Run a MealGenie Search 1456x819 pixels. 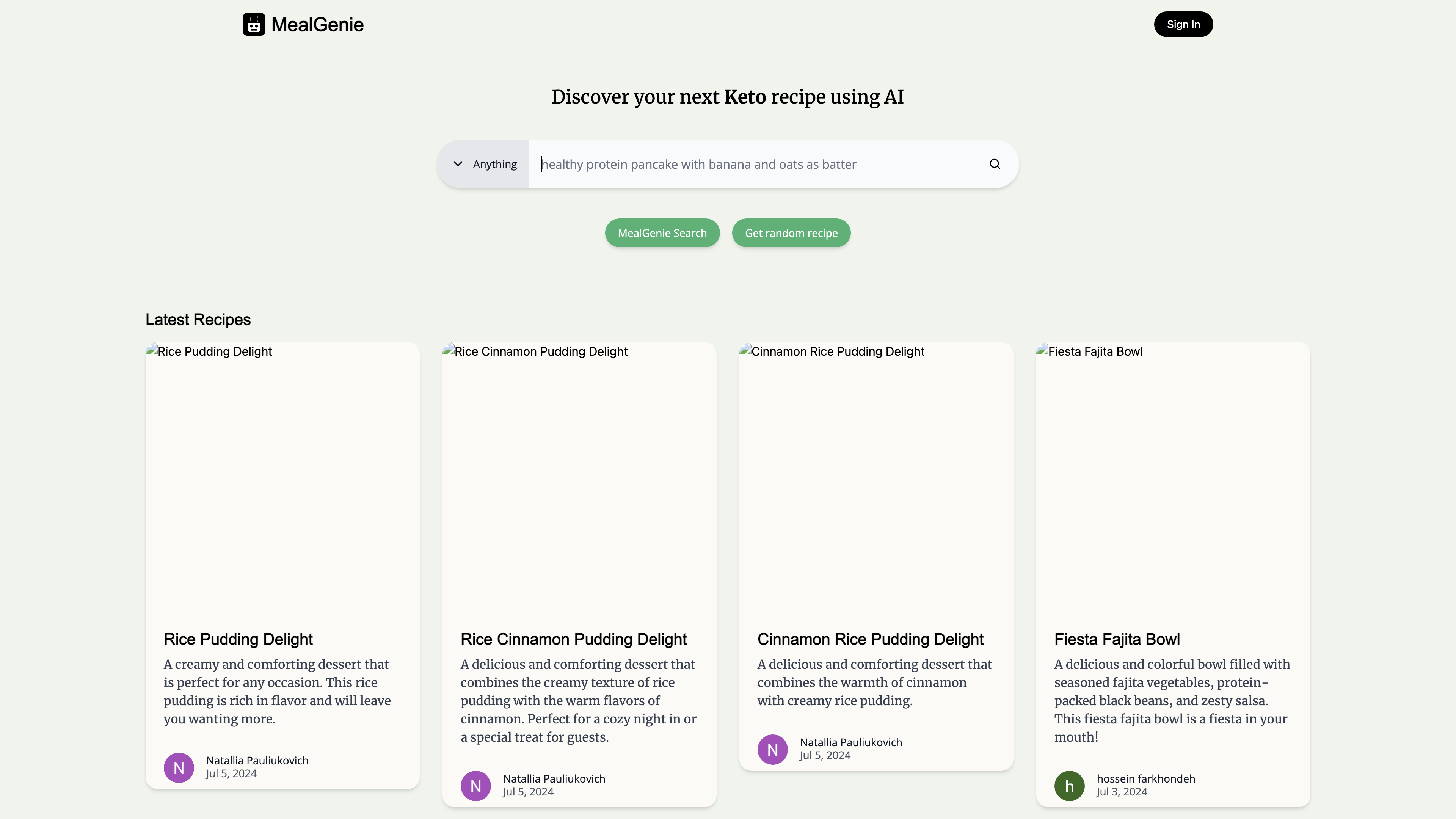coord(662,233)
